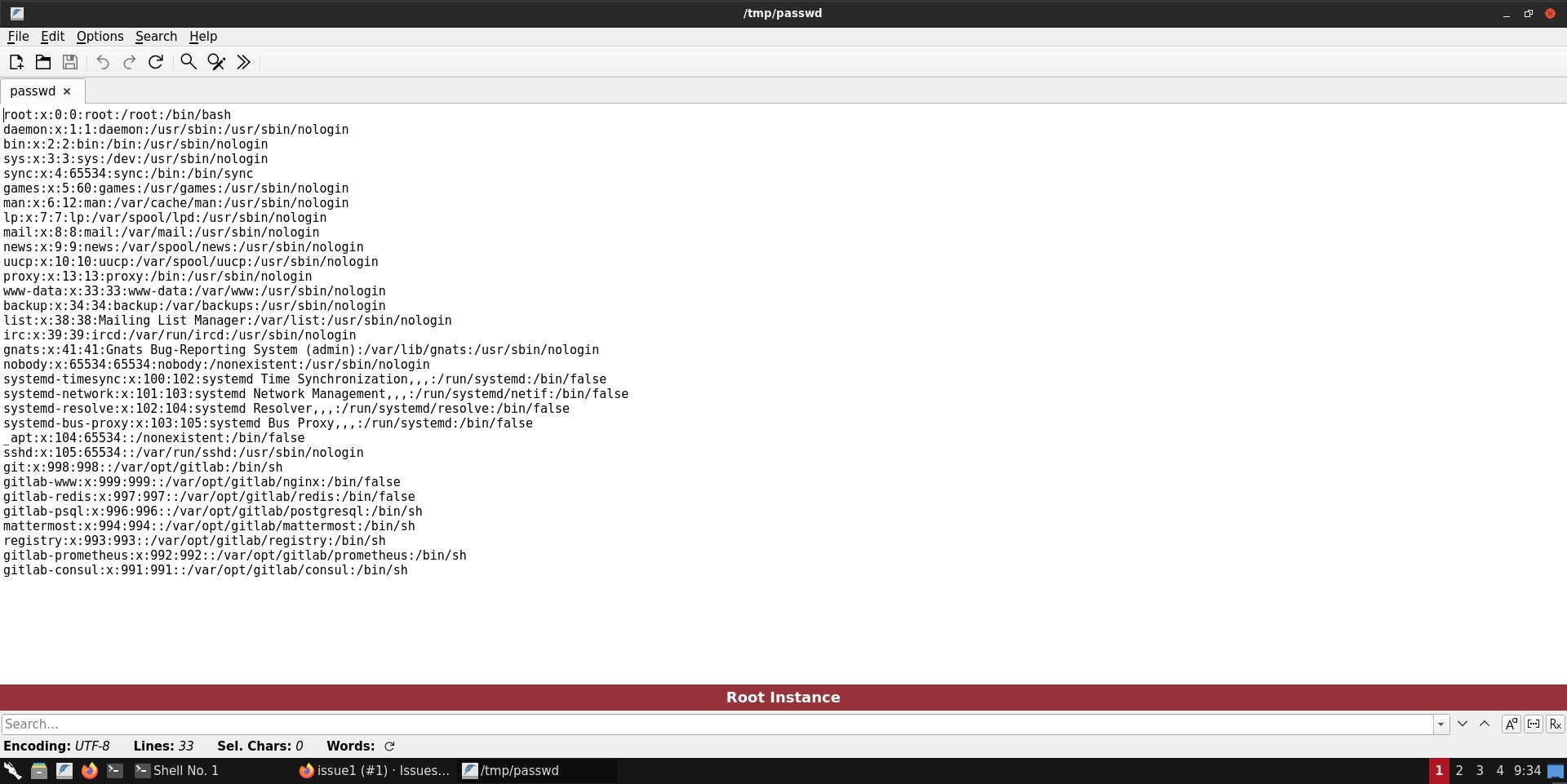
Task: Launch text editor from taskbar launcher
Action: tap(64, 770)
